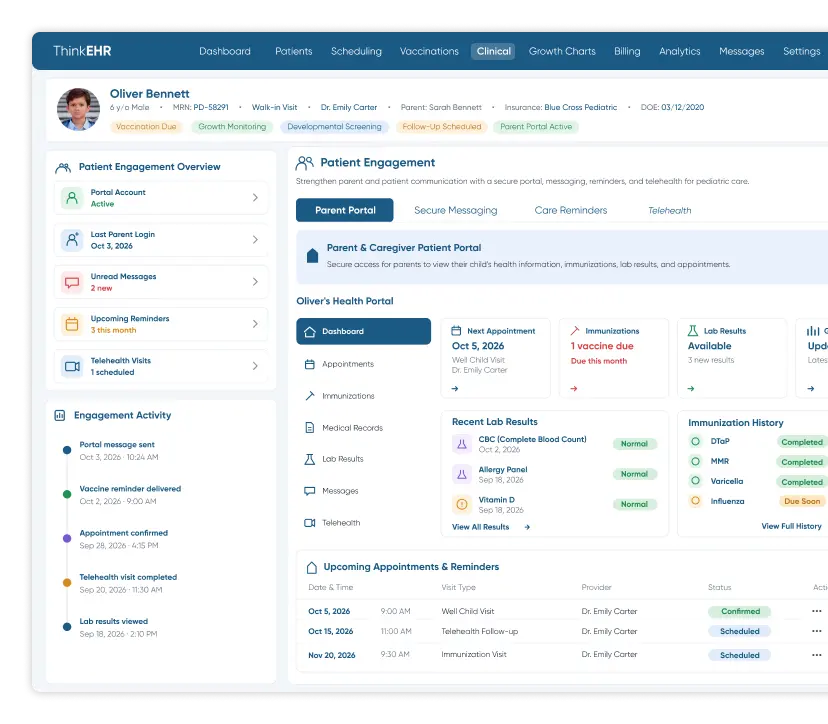Click the Allergy Panel flask icon
The width and height of the screenshot is (828, 724).
click(x=462, y=474)
